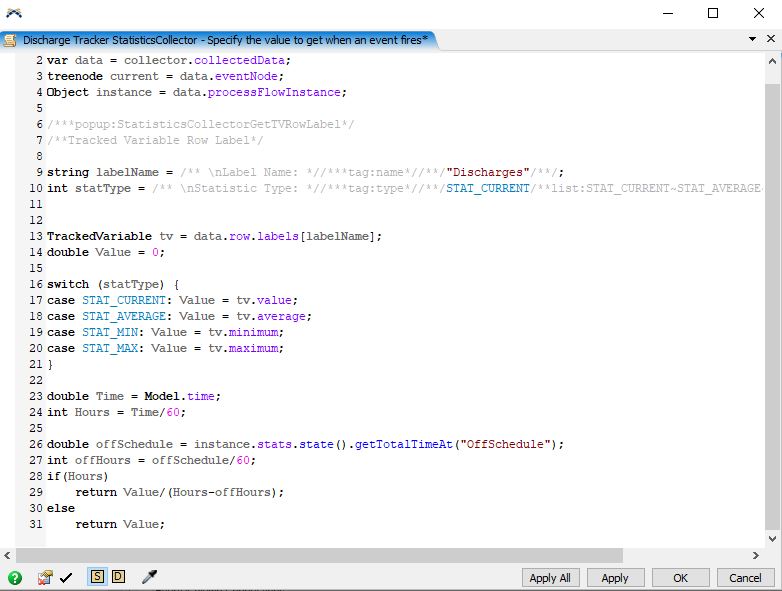Maximize the window
Screen dimensions: 782x591
(x=713, y=13)
